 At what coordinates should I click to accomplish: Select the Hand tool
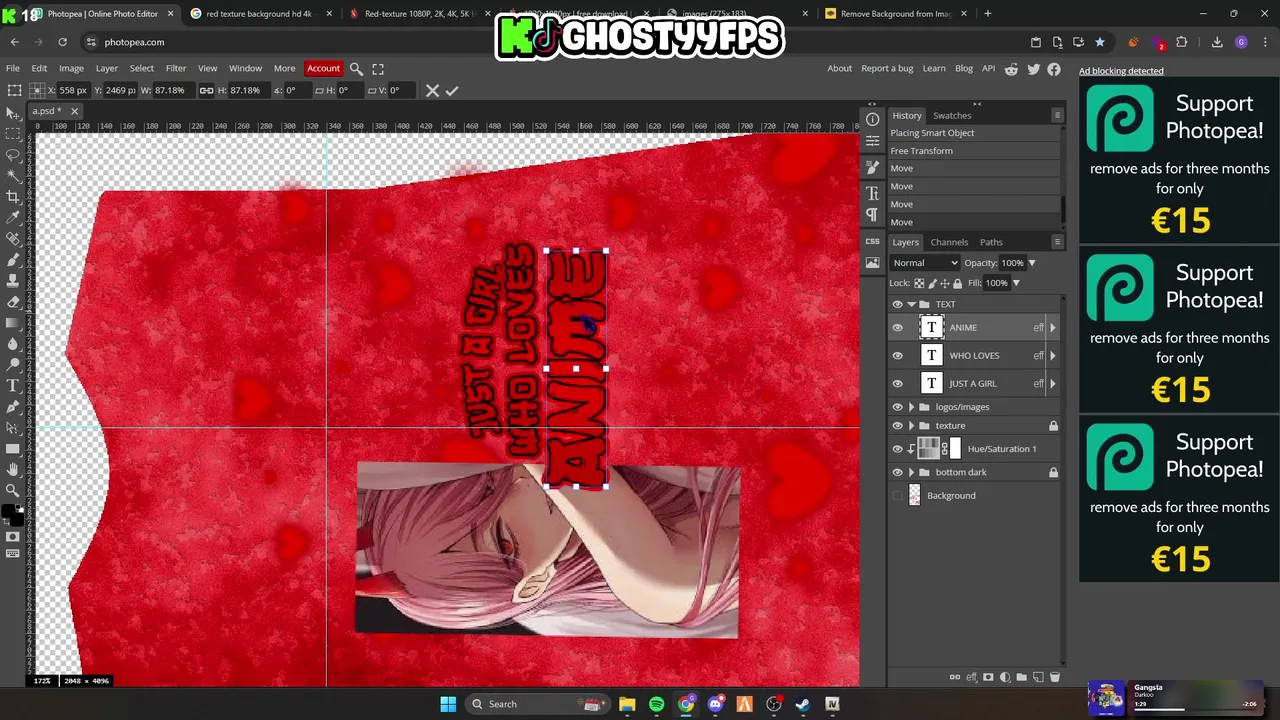13,469
